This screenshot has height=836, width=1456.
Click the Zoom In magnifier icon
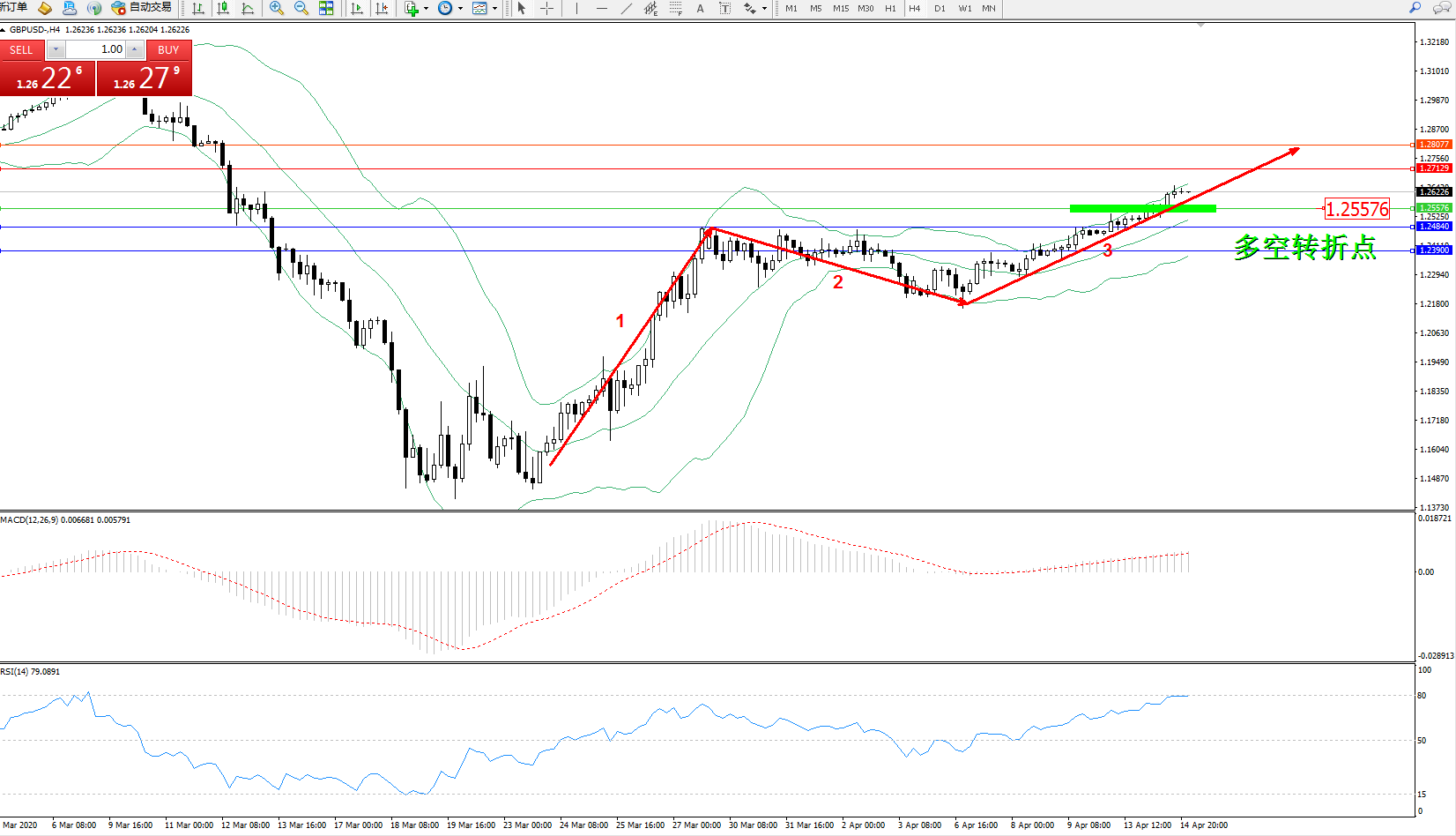click(277, 9)
